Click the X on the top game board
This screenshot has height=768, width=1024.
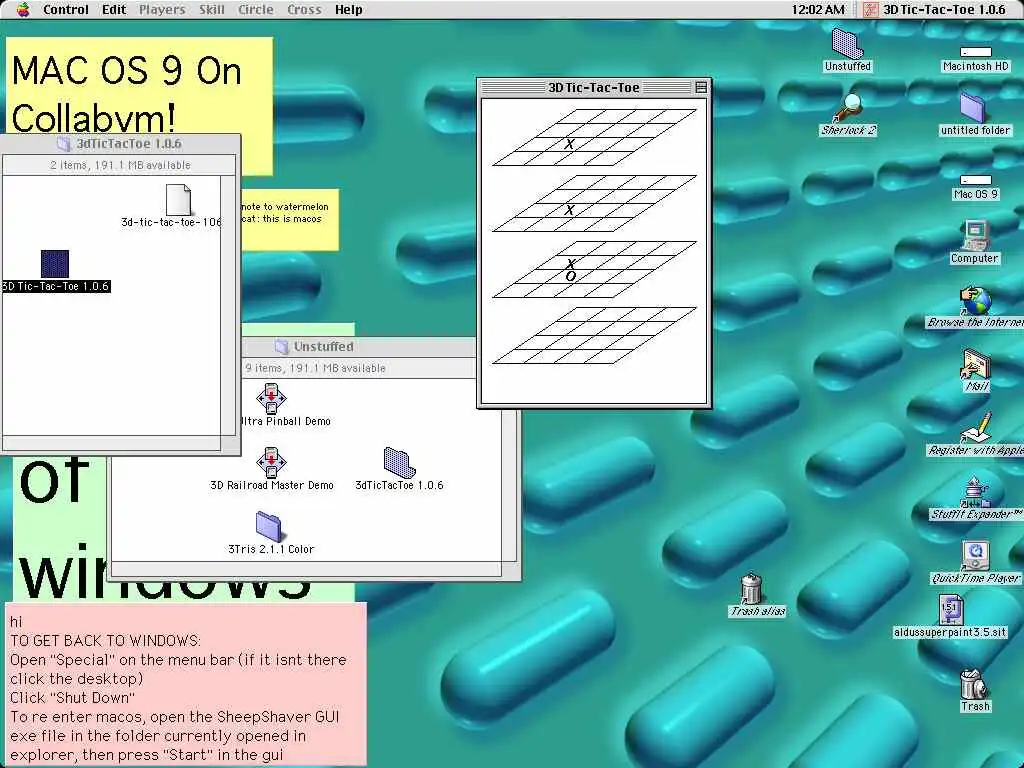[x=569, y=144]
